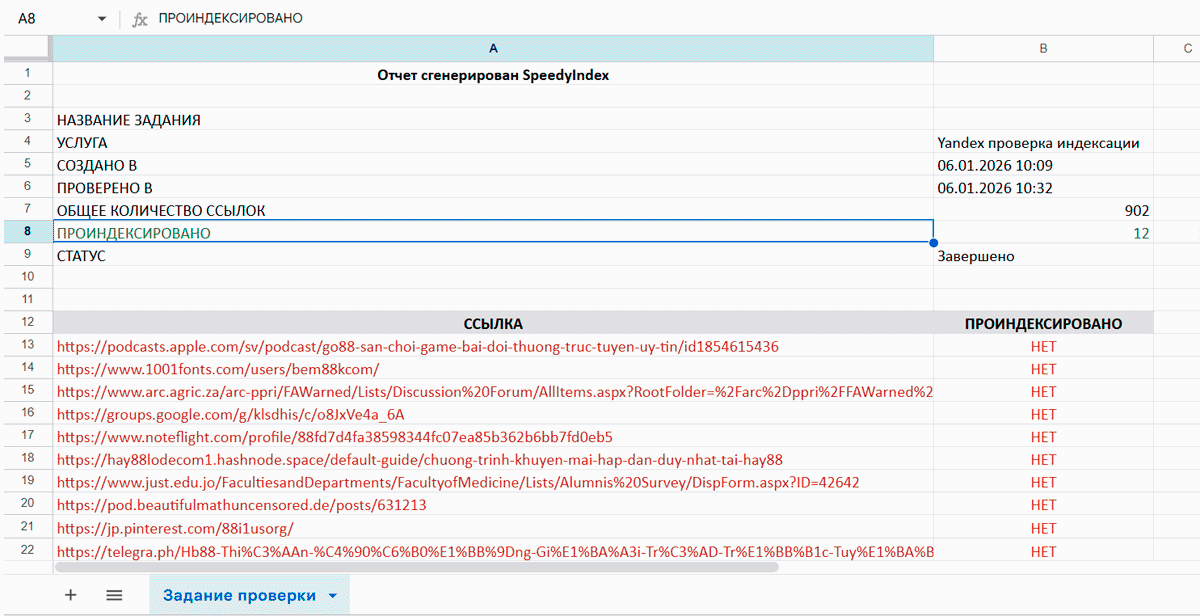Select row 12 header
Screen dimensions: 1200x616
pyautogui.click(x=27, y=322)
